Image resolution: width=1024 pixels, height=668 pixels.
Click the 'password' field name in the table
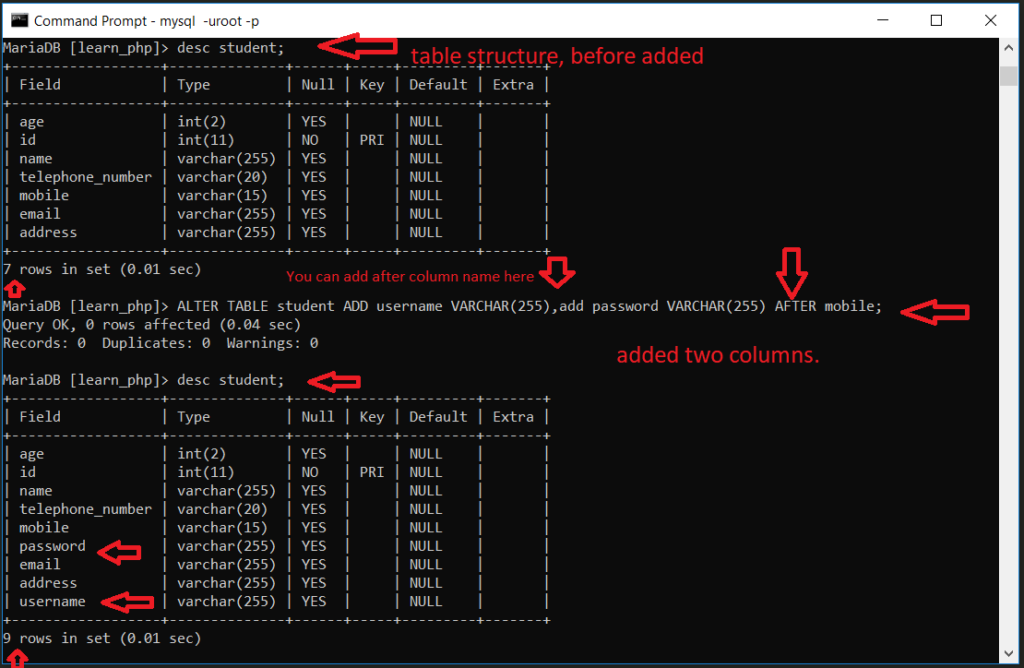52,546
